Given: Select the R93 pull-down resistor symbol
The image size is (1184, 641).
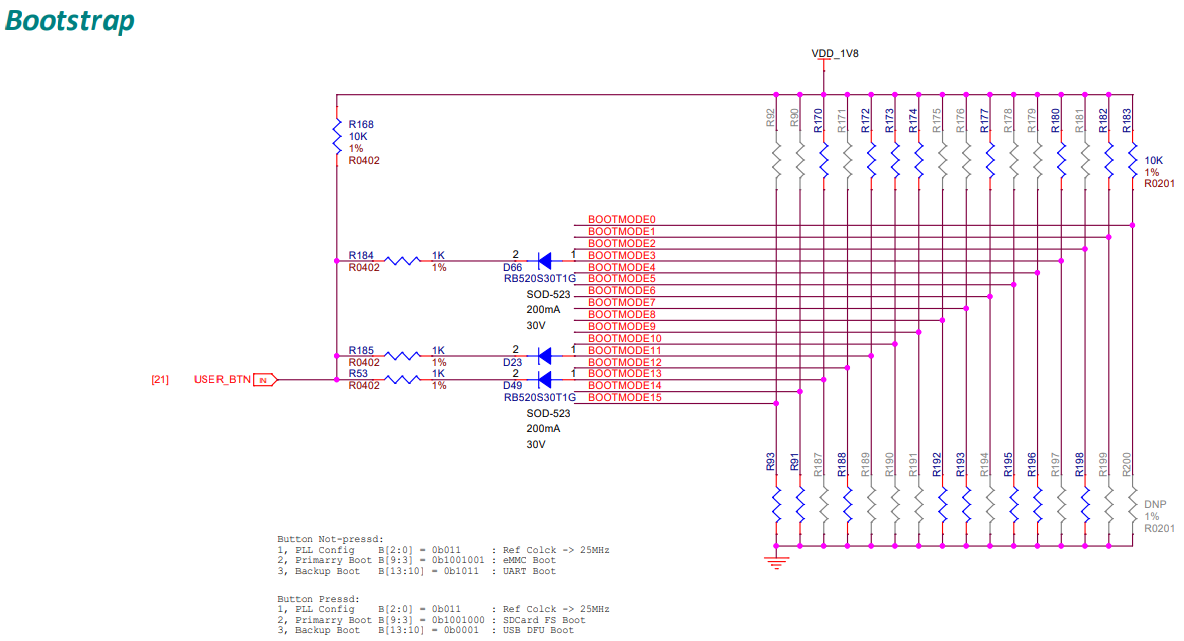Looking at the screenshot, I should [x=777, y=505].
